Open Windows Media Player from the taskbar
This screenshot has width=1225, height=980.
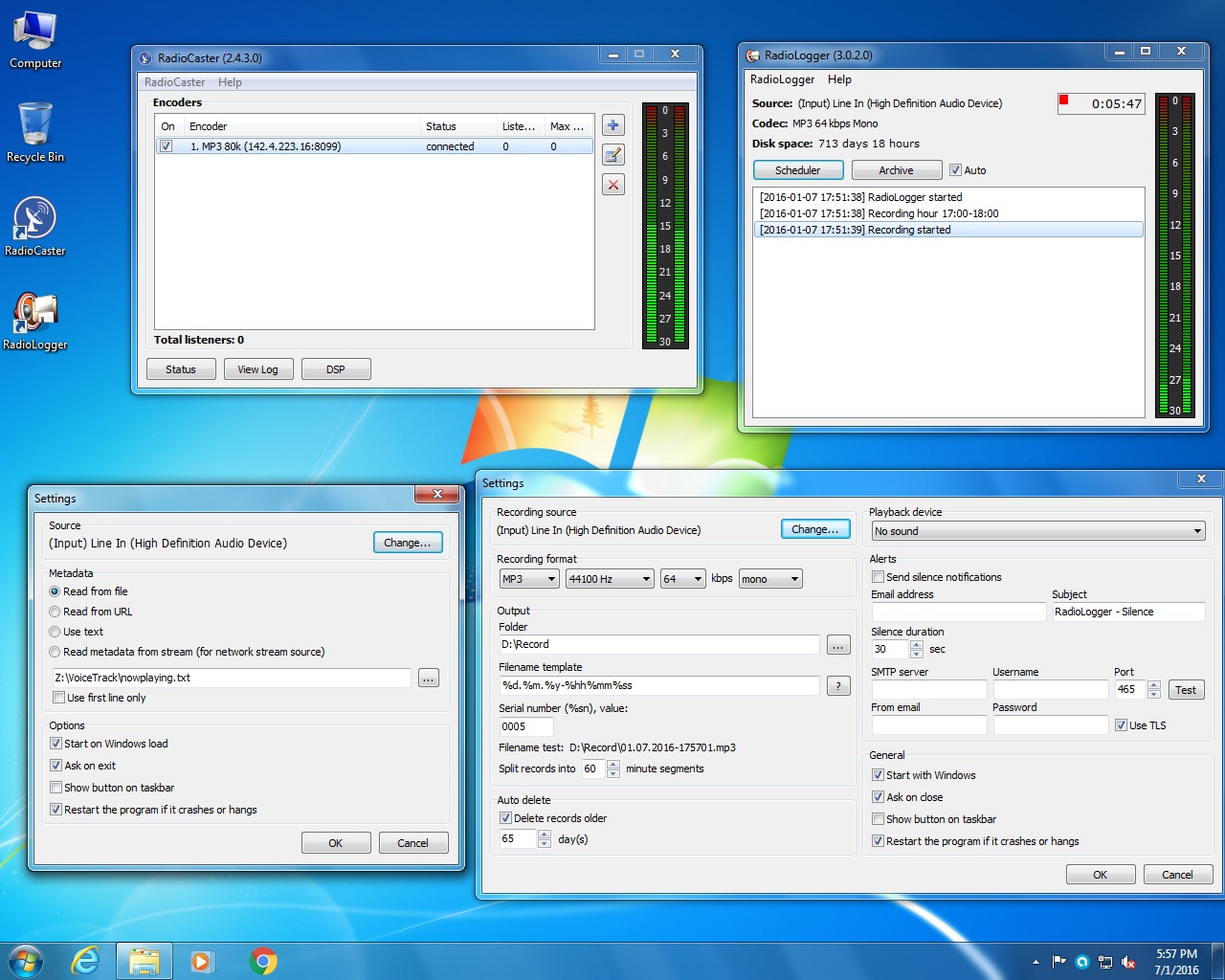pyautogui.click(x=202, y=961)
